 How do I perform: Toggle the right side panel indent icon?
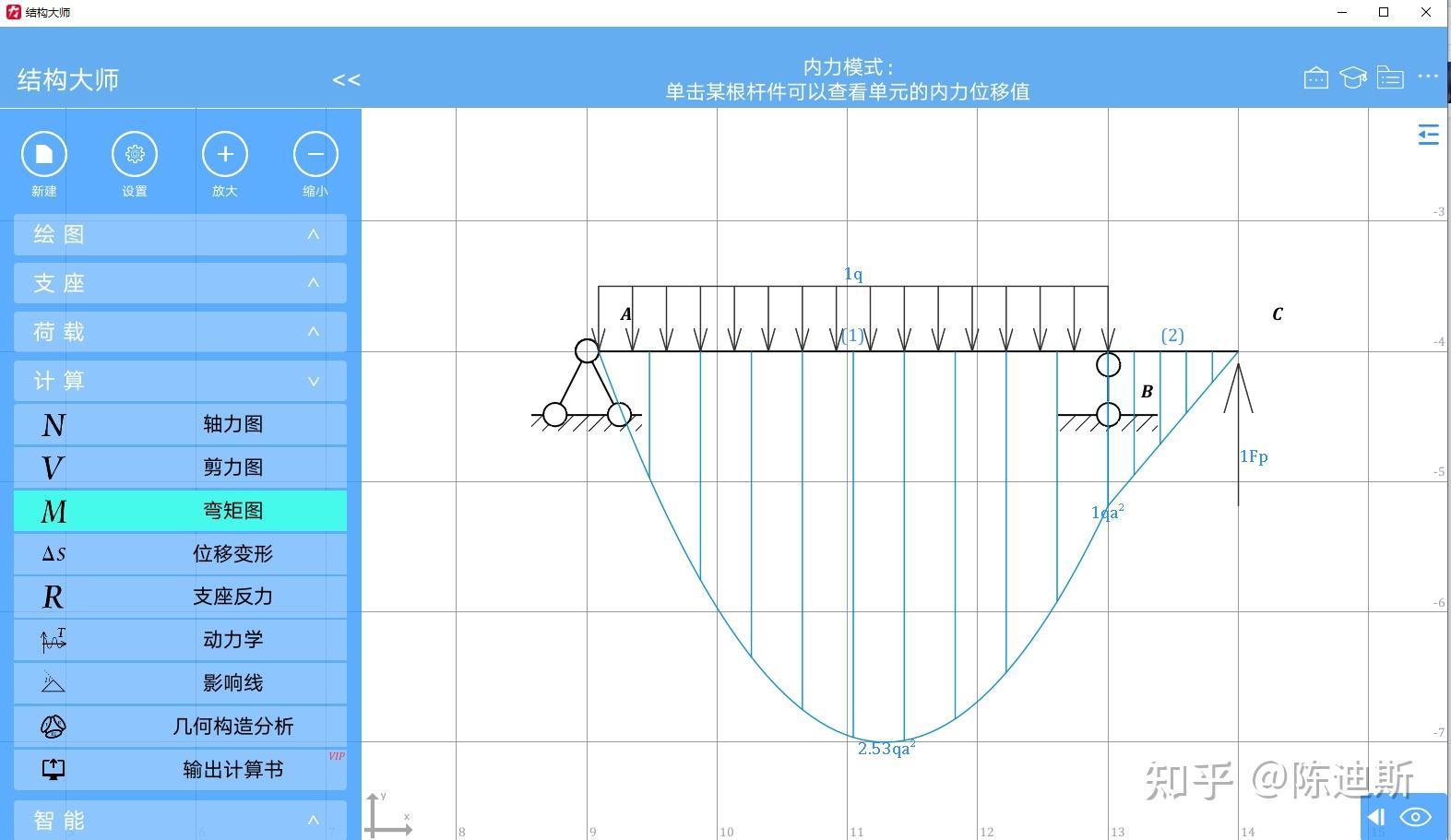click(x=1428, y=135)
